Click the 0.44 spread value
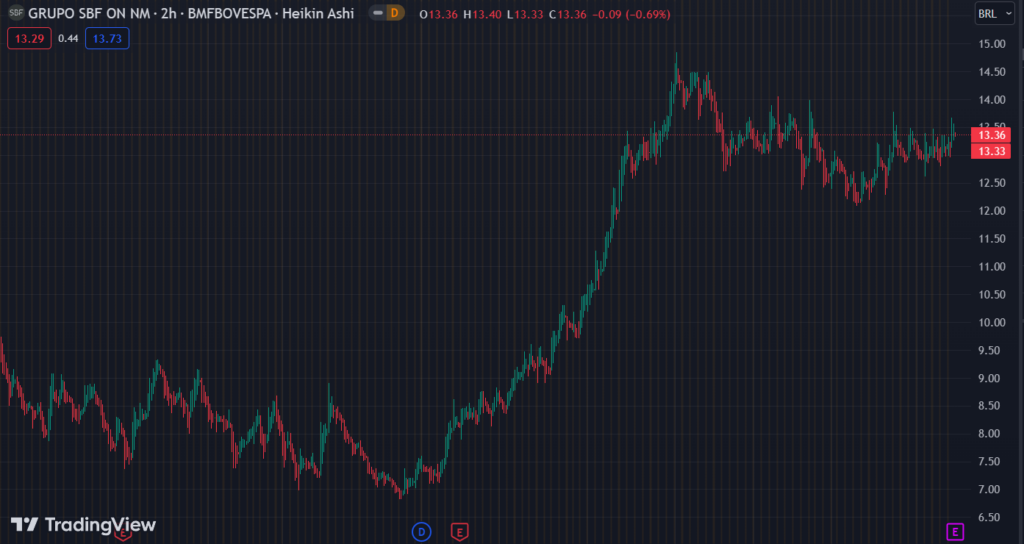This screenshot has height=544, width=1024. [68, 39]
